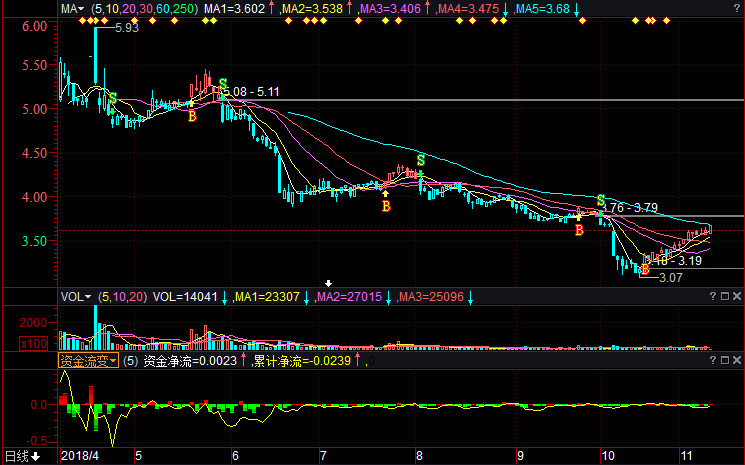Open the VOL indicator dropdown
This screenshot has width=745, height=465.
[x=75, y=297]
